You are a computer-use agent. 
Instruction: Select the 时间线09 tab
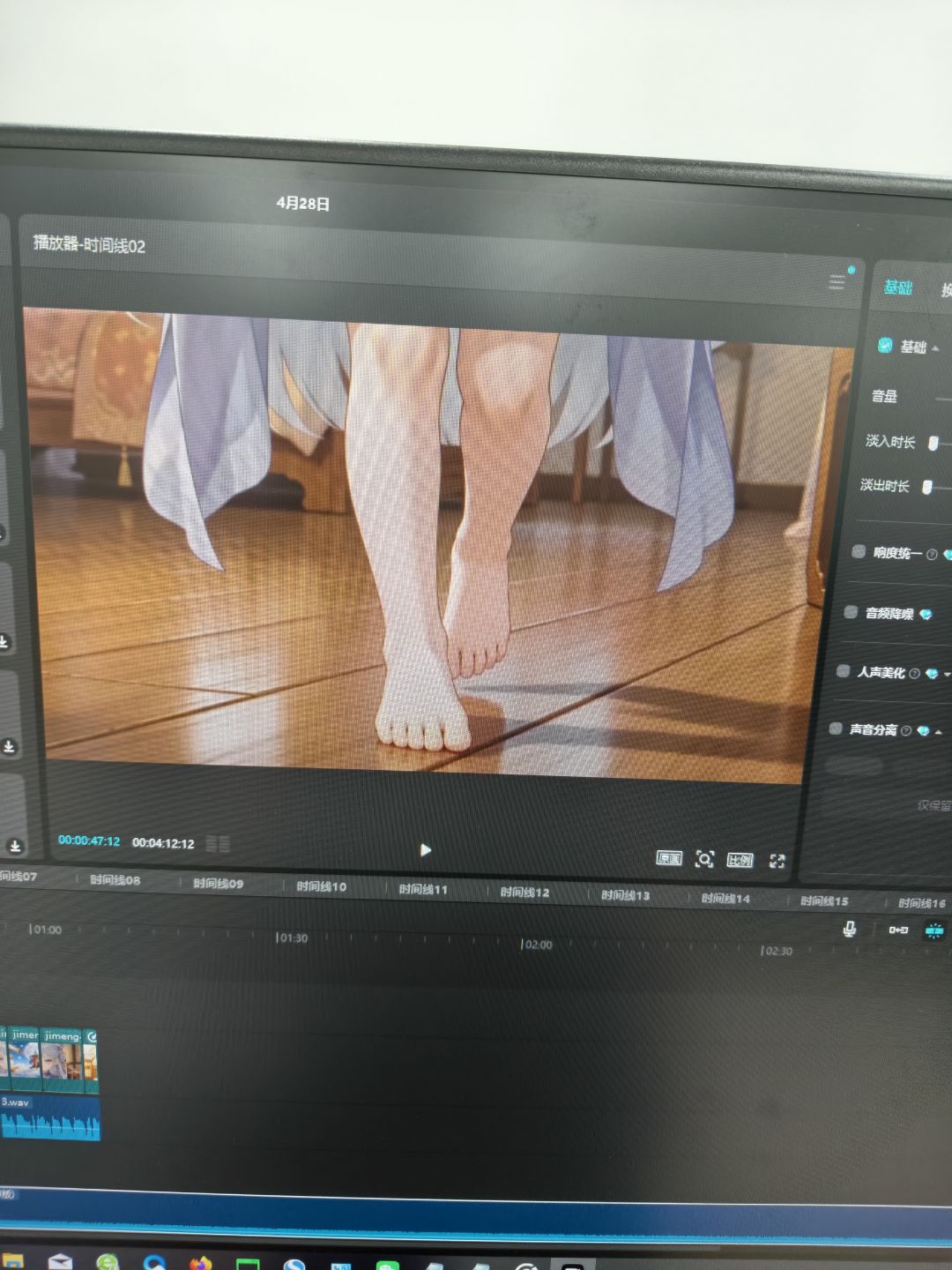[218, 883]
